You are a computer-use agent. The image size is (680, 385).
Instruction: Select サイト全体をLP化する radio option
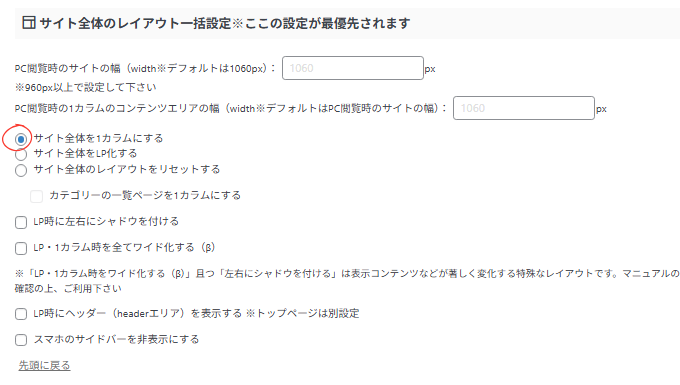[21, 154]
